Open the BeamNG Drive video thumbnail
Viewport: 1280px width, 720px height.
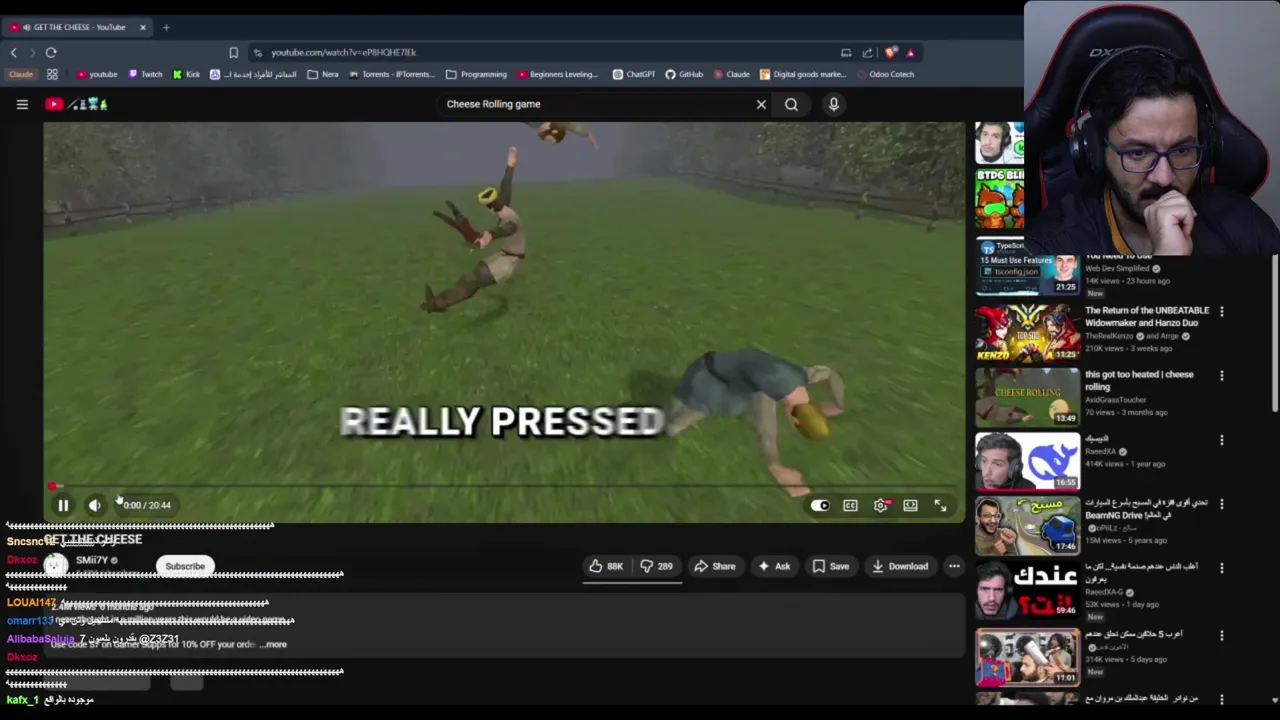pyautogui.click(x=1027, y=525)
